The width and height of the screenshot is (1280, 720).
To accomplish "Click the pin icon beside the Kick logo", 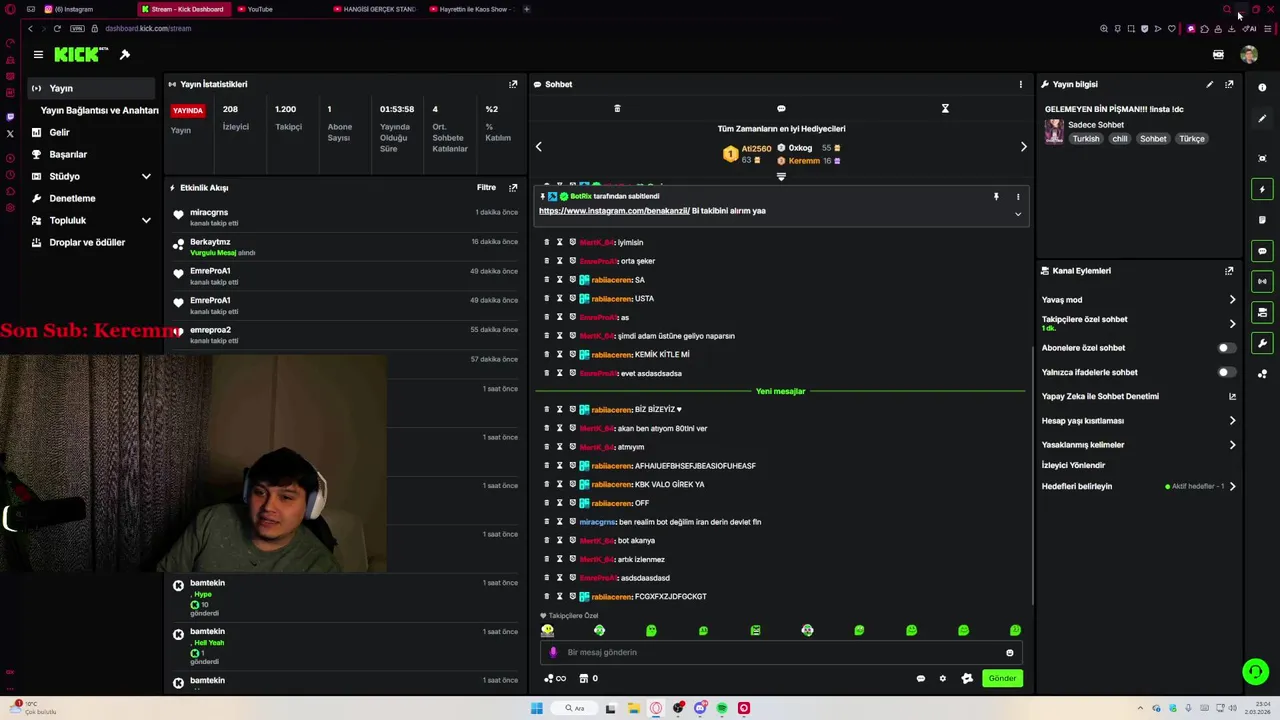I will [125, 54].
